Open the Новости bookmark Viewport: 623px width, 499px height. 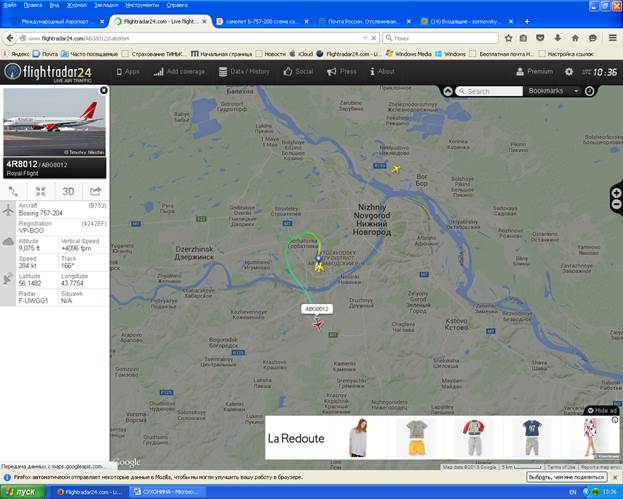click(271, 54)
